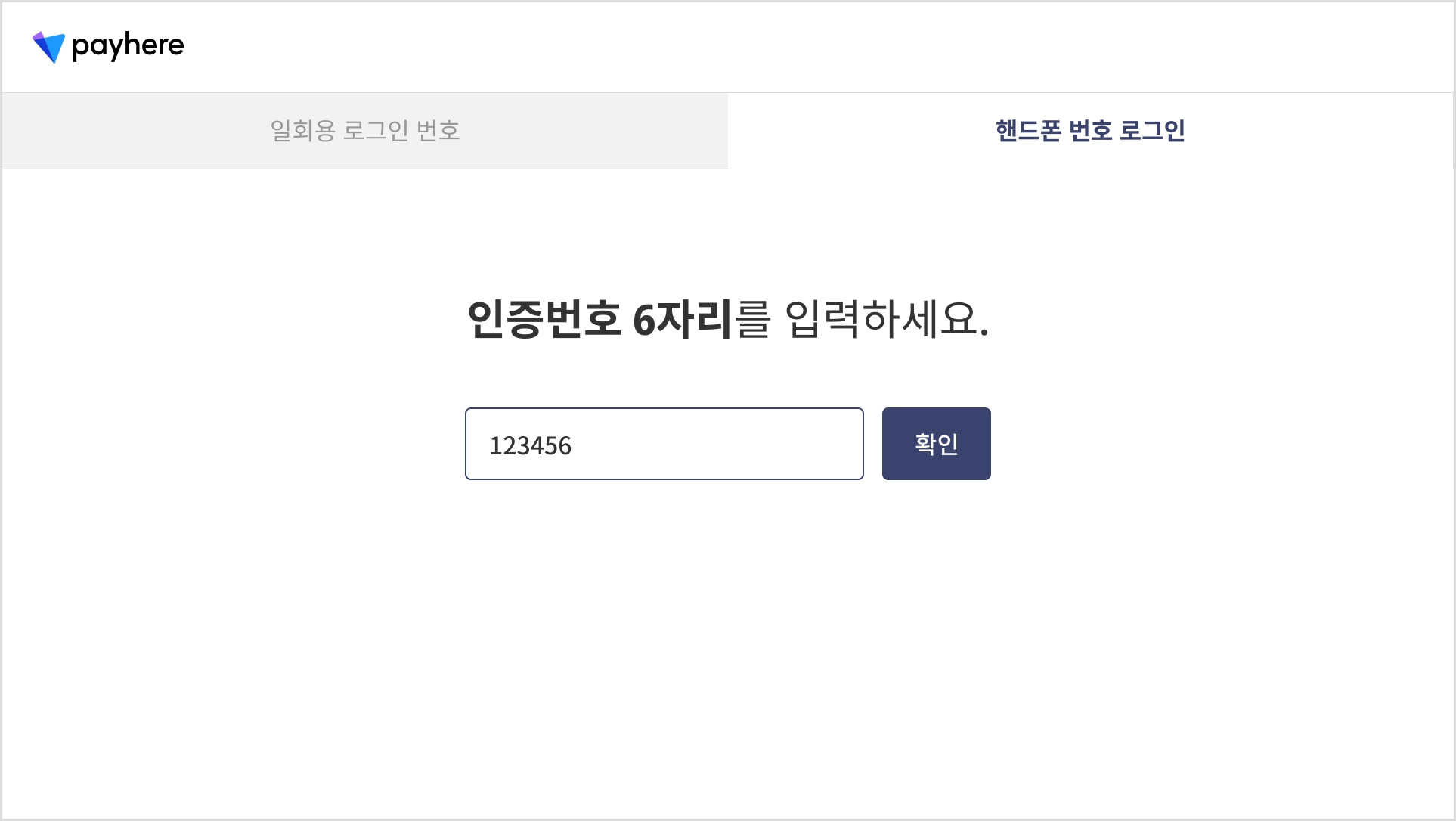
Task: Click the blue gem icon beside payhere
Action: (48, 48)
